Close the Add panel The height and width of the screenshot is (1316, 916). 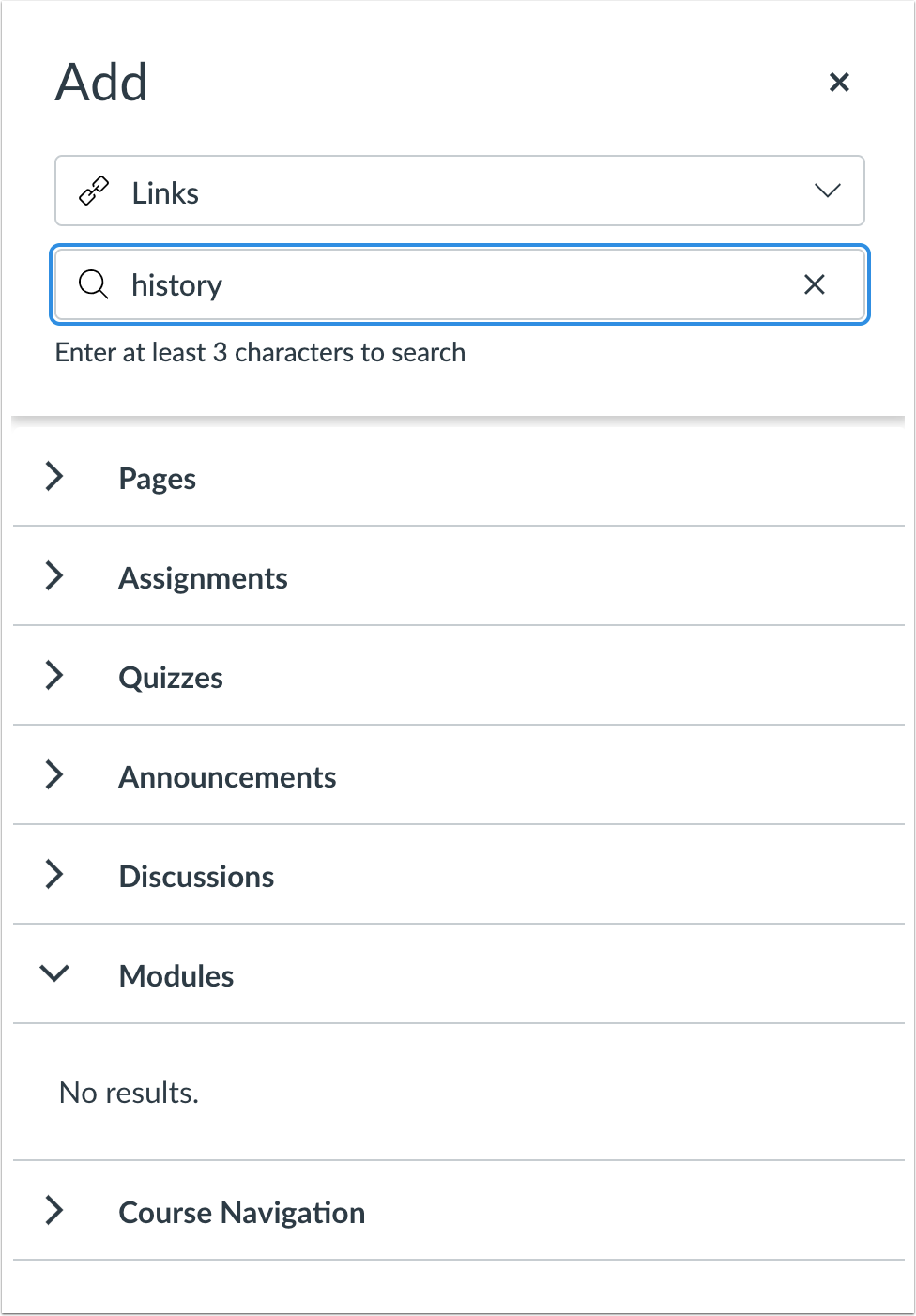point(839,83)
